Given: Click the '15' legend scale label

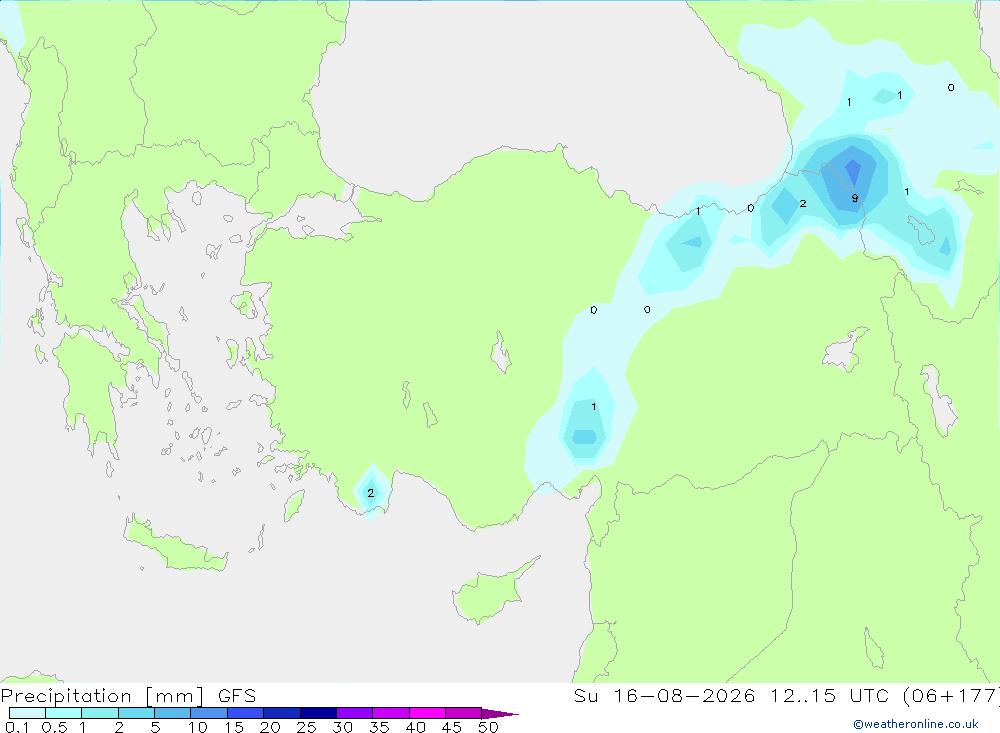Looking at the screenshot, I should click(x=234, y=727).
